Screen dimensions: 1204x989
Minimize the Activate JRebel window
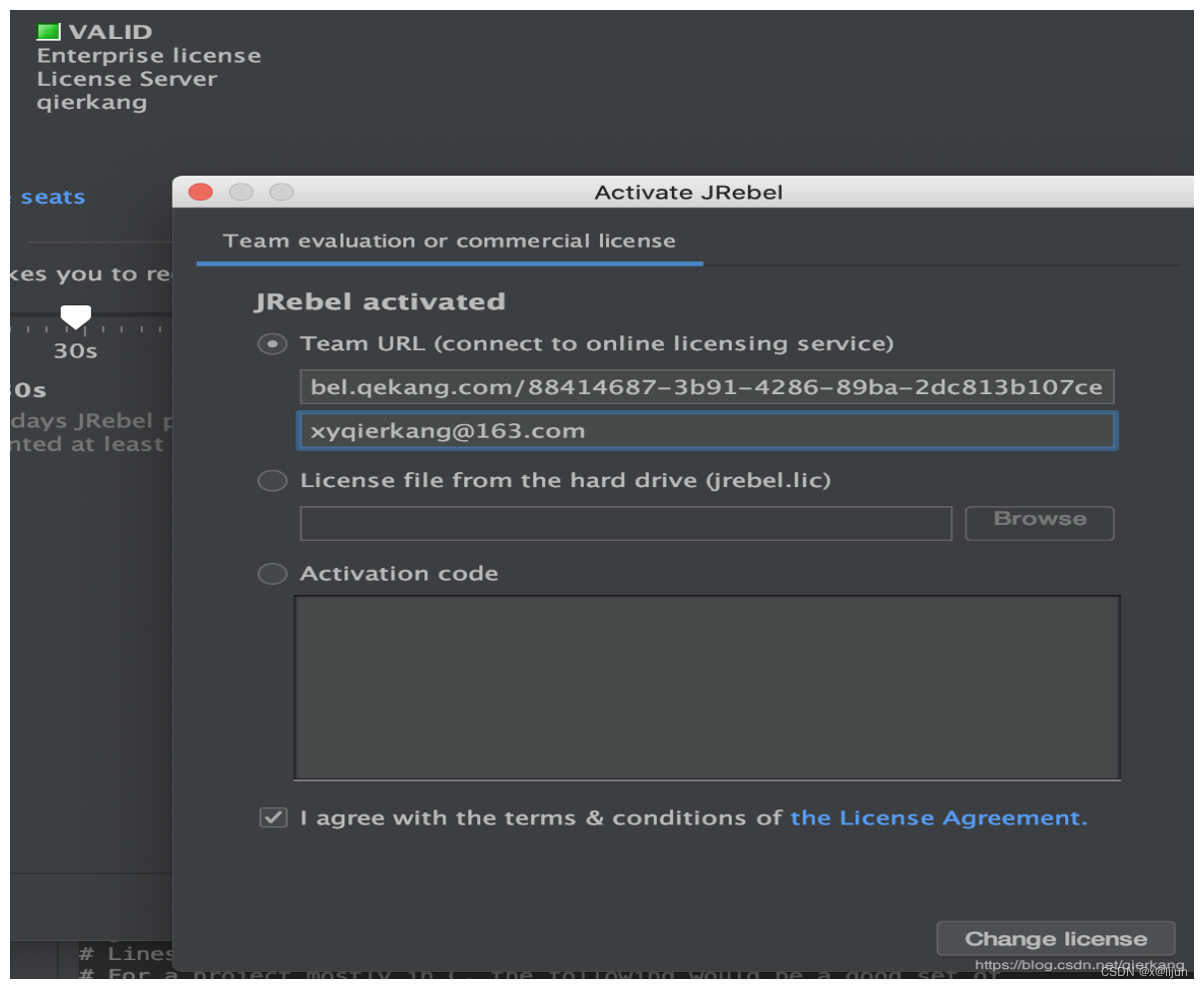point(242,192)
